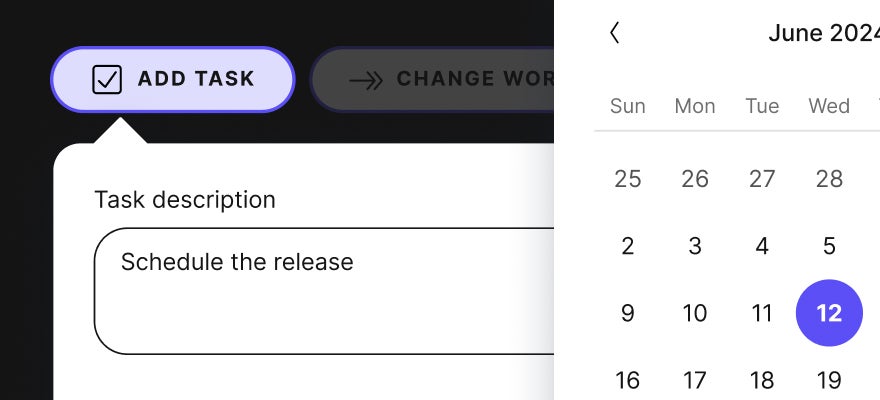Select date 28 under Wed

(x=828, y=179)
